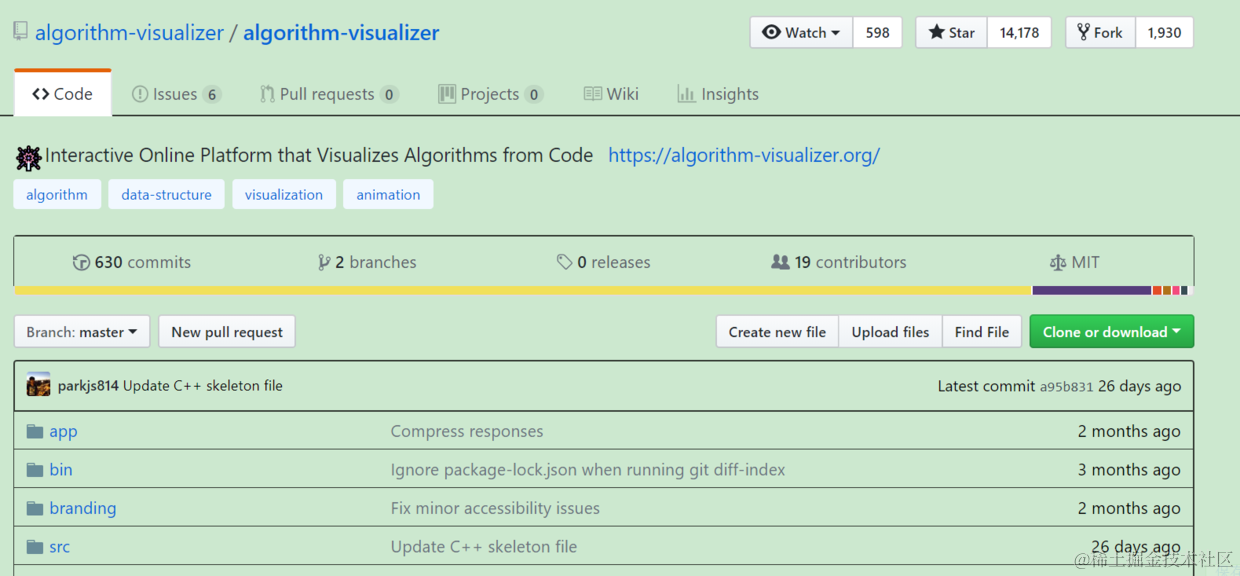Switch to the Insights tab
Image resolution: width=1240 pixels, height=576 pixels.
(x=718, y=94)
